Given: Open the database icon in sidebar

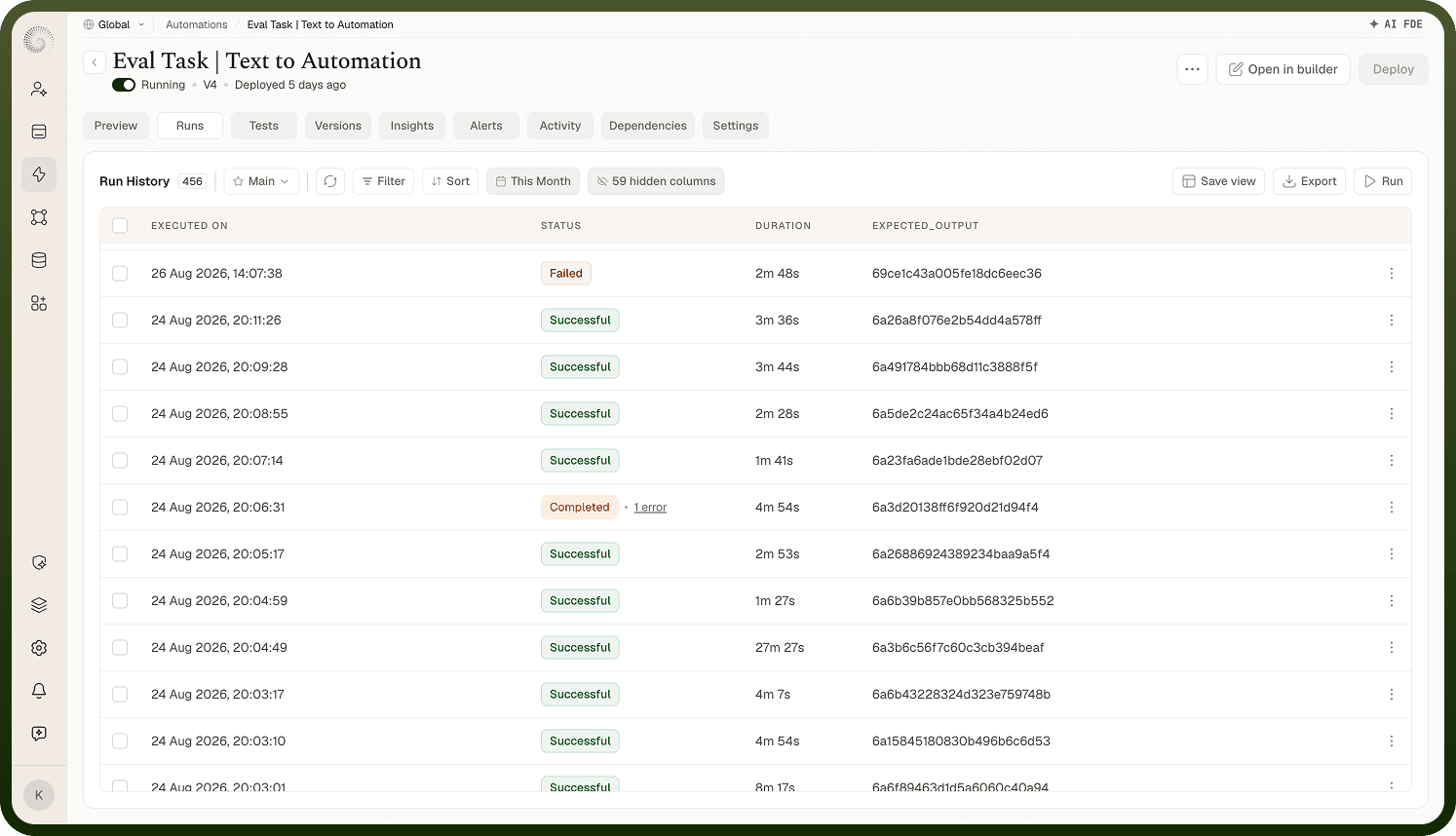Looking at the screenshot, I should click(x=39, y=260).
